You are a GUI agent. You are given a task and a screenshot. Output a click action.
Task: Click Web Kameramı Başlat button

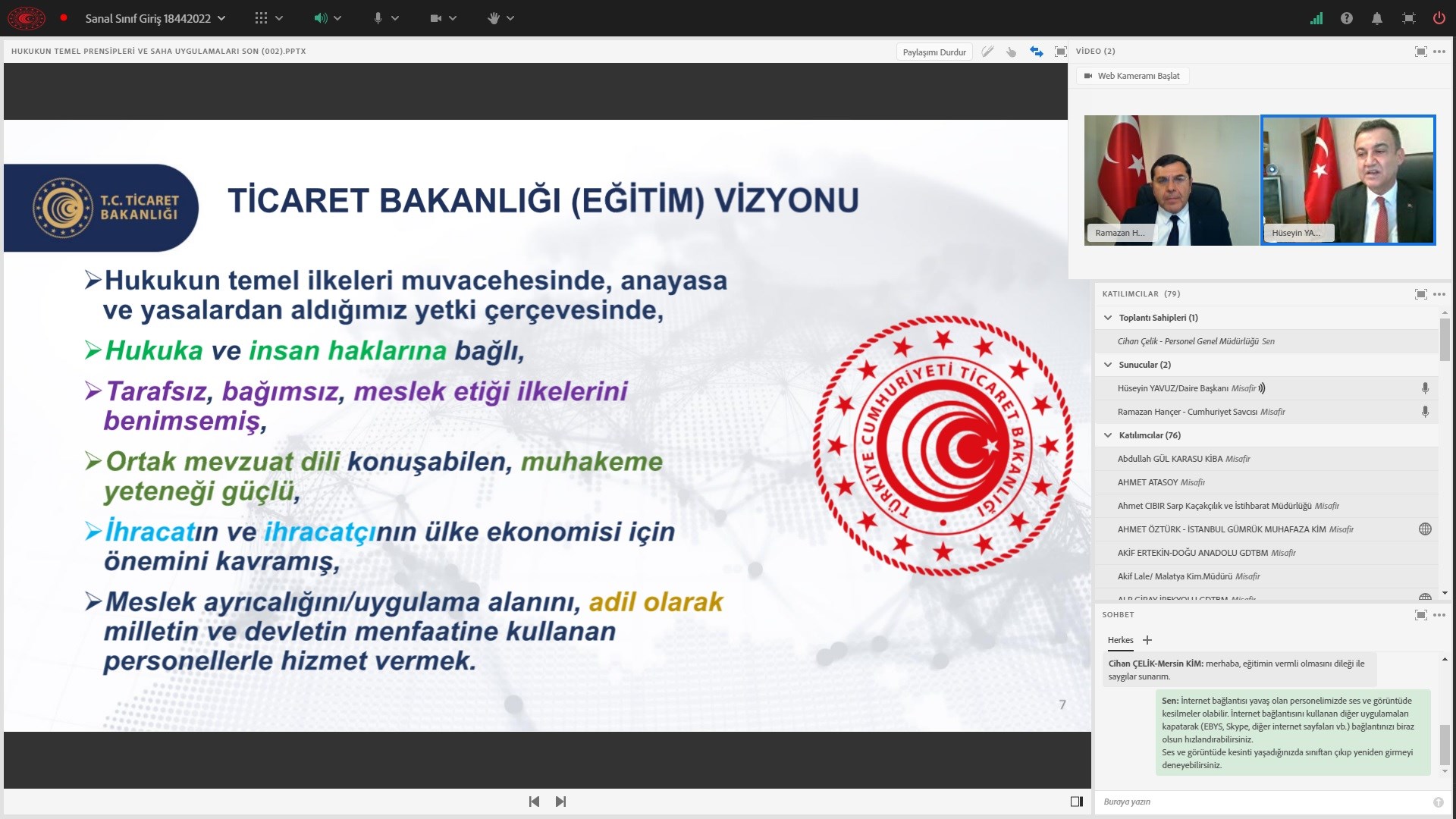[1132, 76]
